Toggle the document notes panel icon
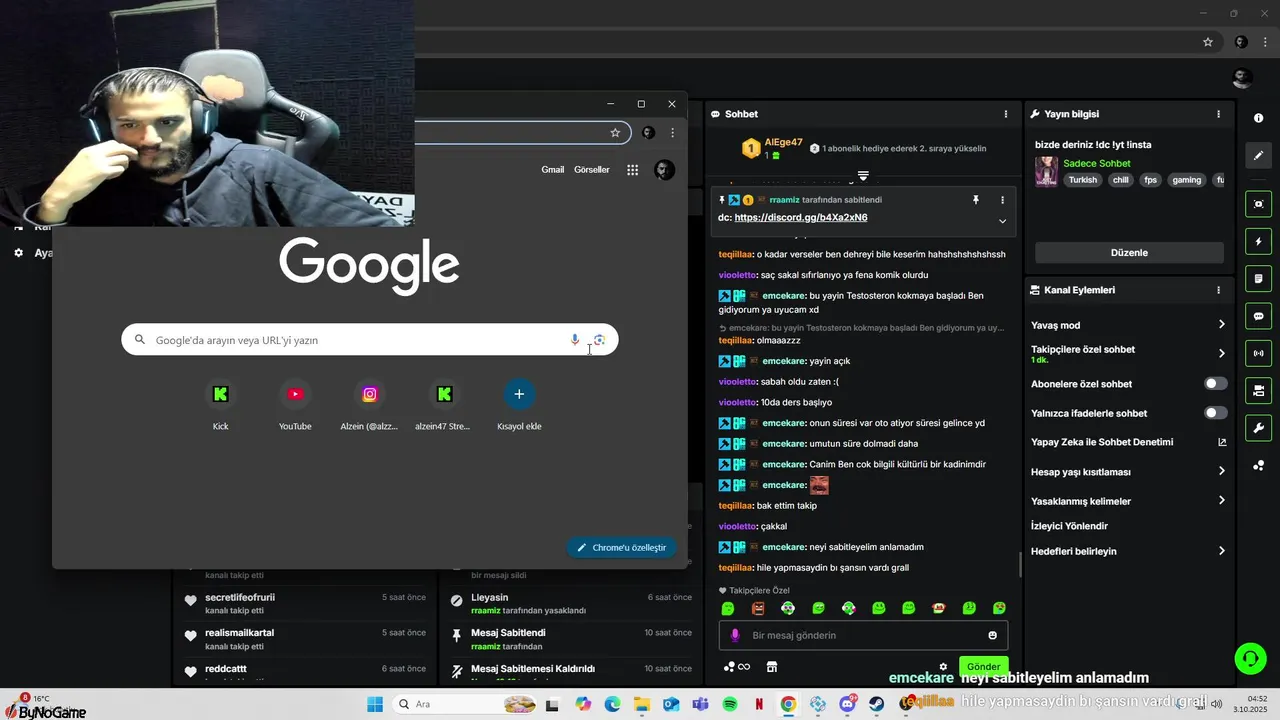This screenshot has height=720, width=1280. (x=1258, y=278)
